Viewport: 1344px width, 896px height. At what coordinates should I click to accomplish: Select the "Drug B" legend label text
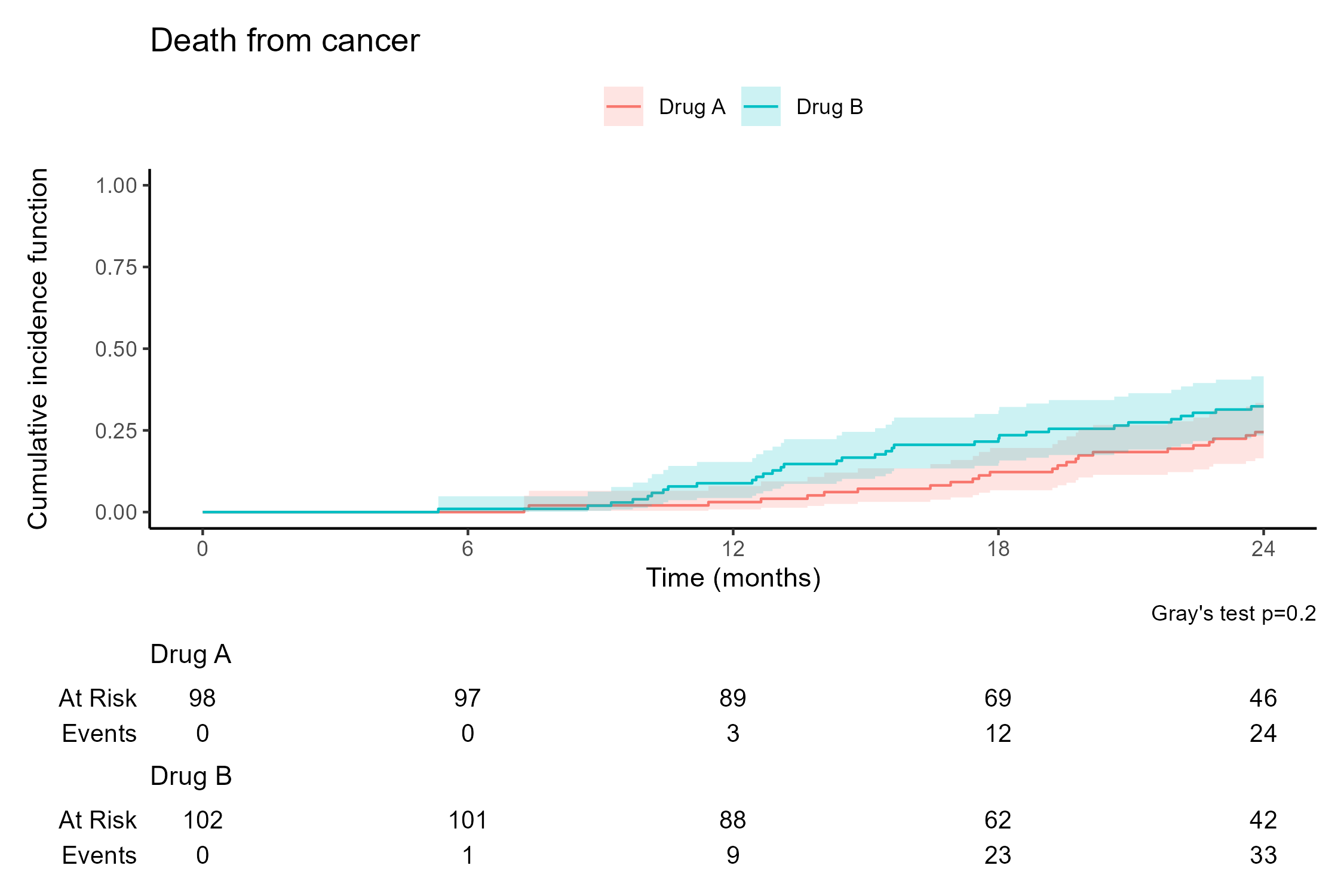pos(829,107)
